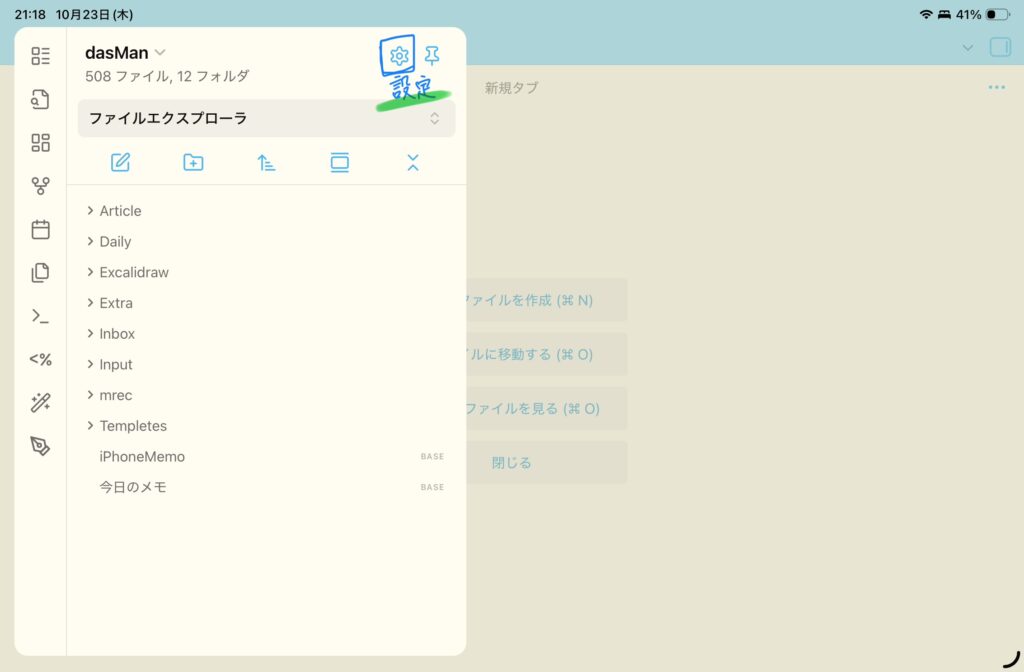Expand the Excalidraw folder
Viewport: 1024px width, 672px height.
pyautogui.click(x=133, y=272)
